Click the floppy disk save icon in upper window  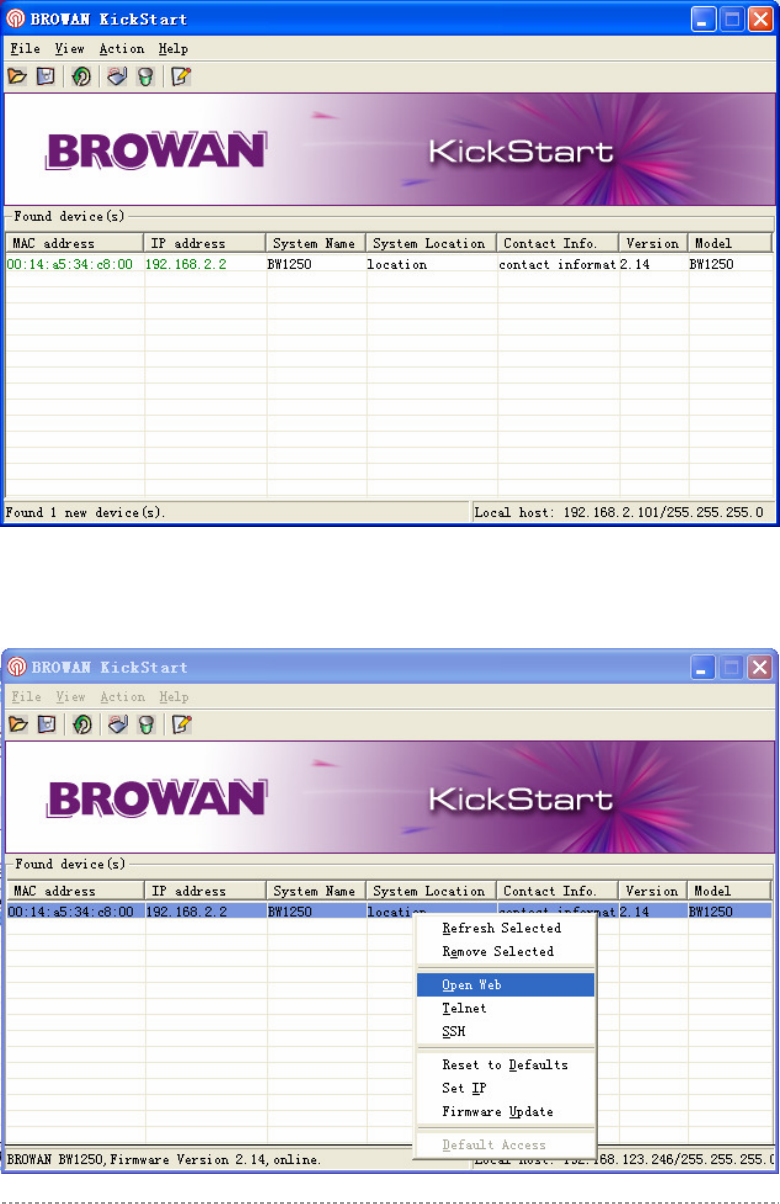pyautogui.click(x=45, y=76)
